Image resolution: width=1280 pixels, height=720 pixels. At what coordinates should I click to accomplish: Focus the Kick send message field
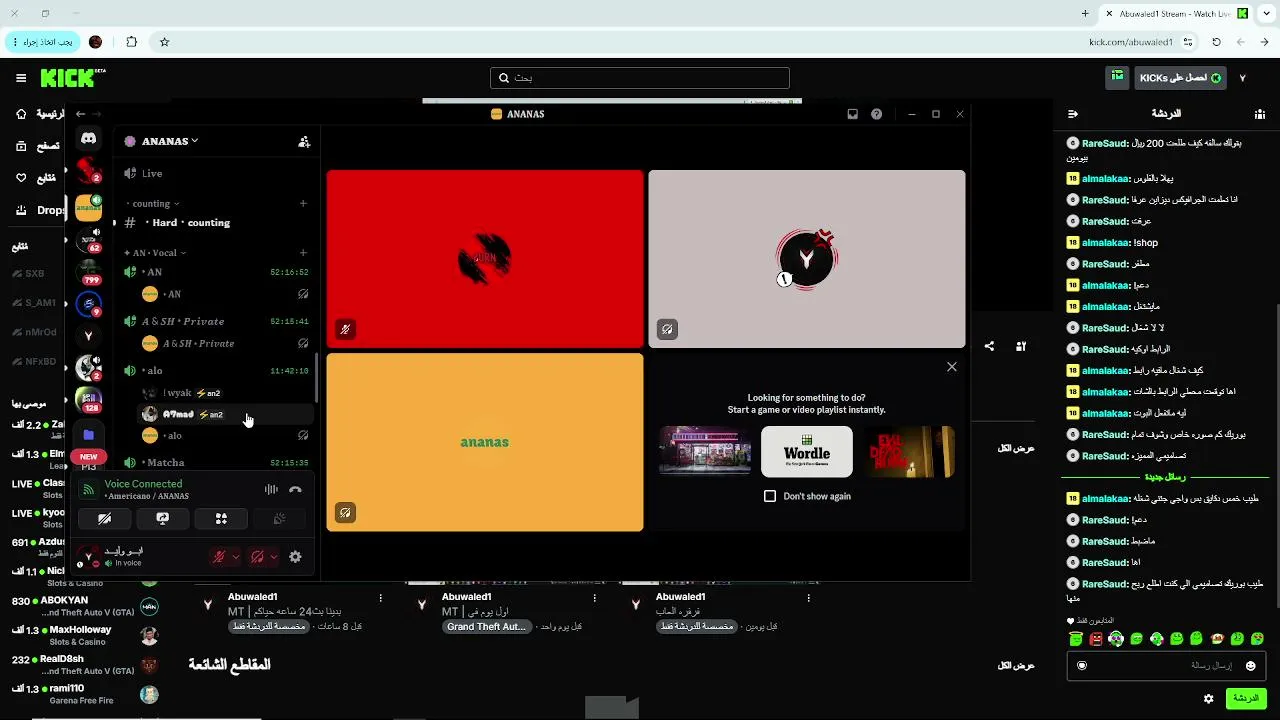click(x=1166, y=666)
